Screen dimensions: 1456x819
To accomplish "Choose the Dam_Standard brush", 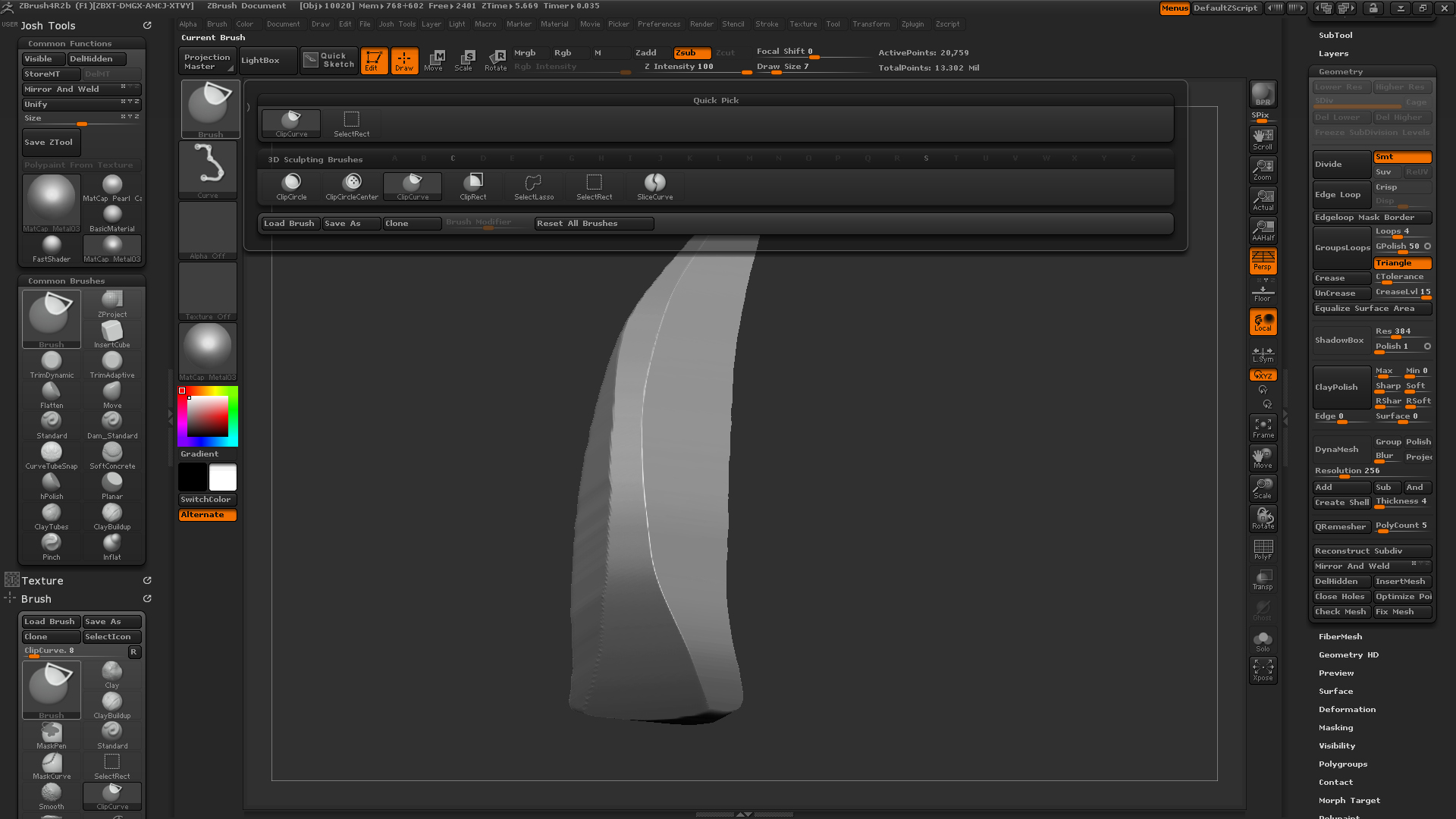I will pyautogui.click(x=112, y=425).
